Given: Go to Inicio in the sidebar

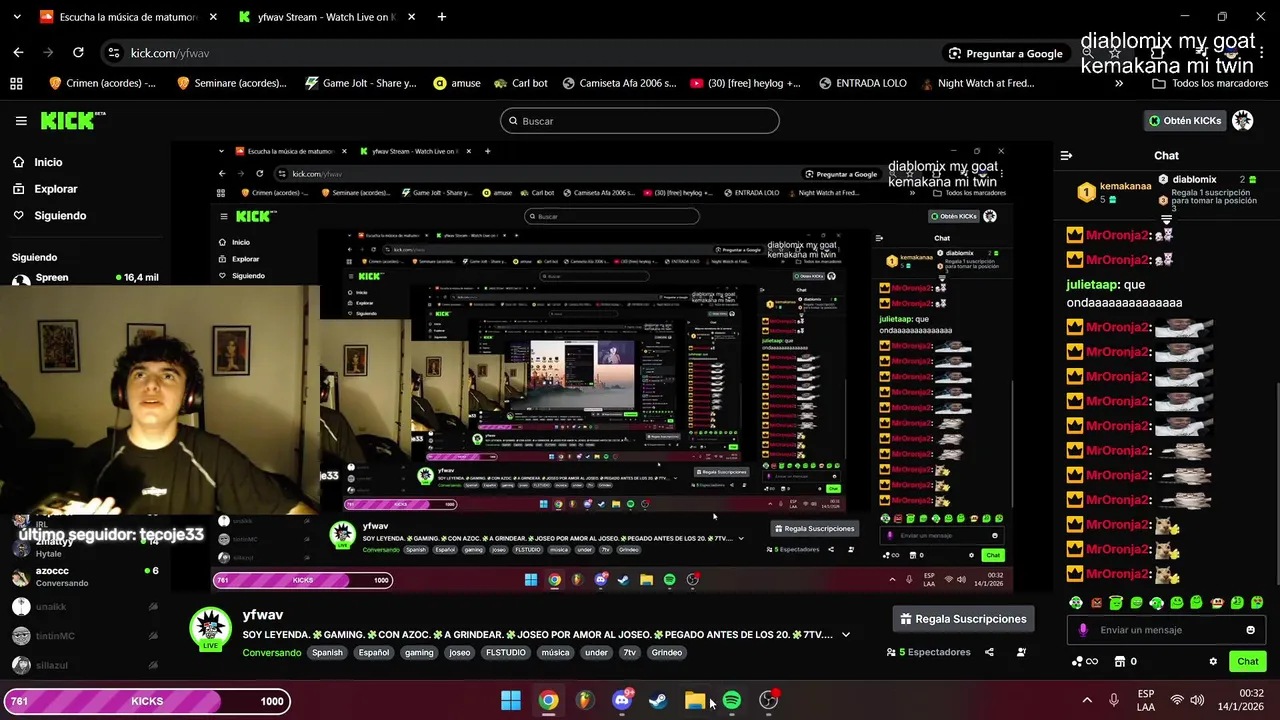Looking at the screenshot, I should [x=48, y=162].
